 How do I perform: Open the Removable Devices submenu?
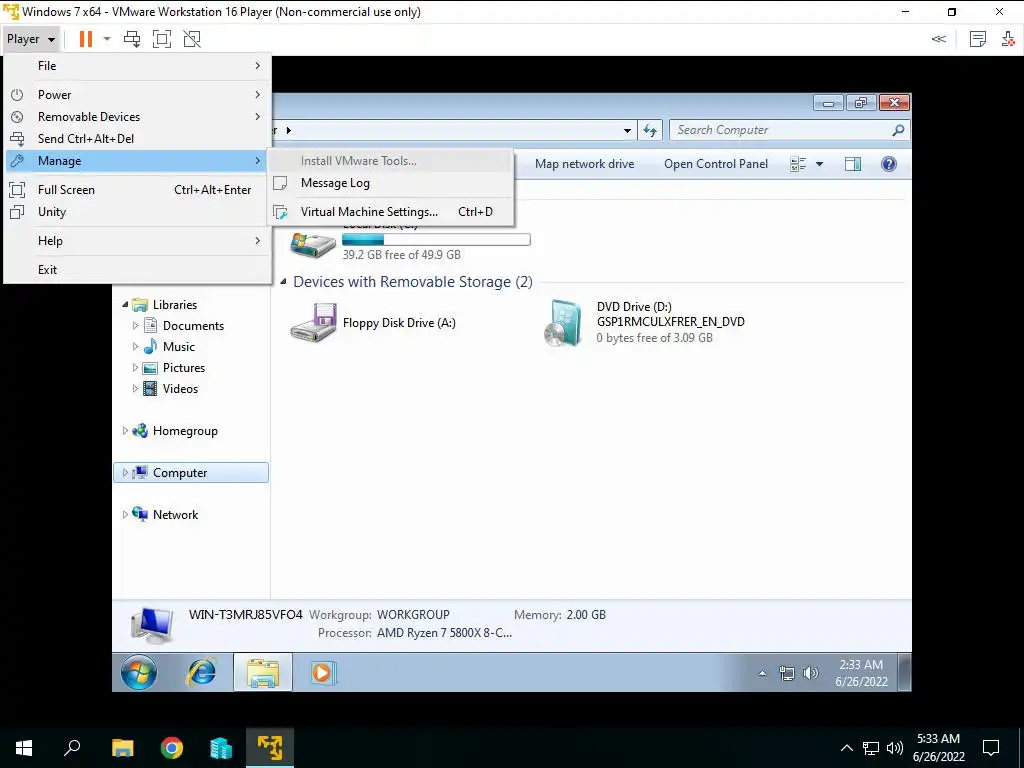click(138, 117)
